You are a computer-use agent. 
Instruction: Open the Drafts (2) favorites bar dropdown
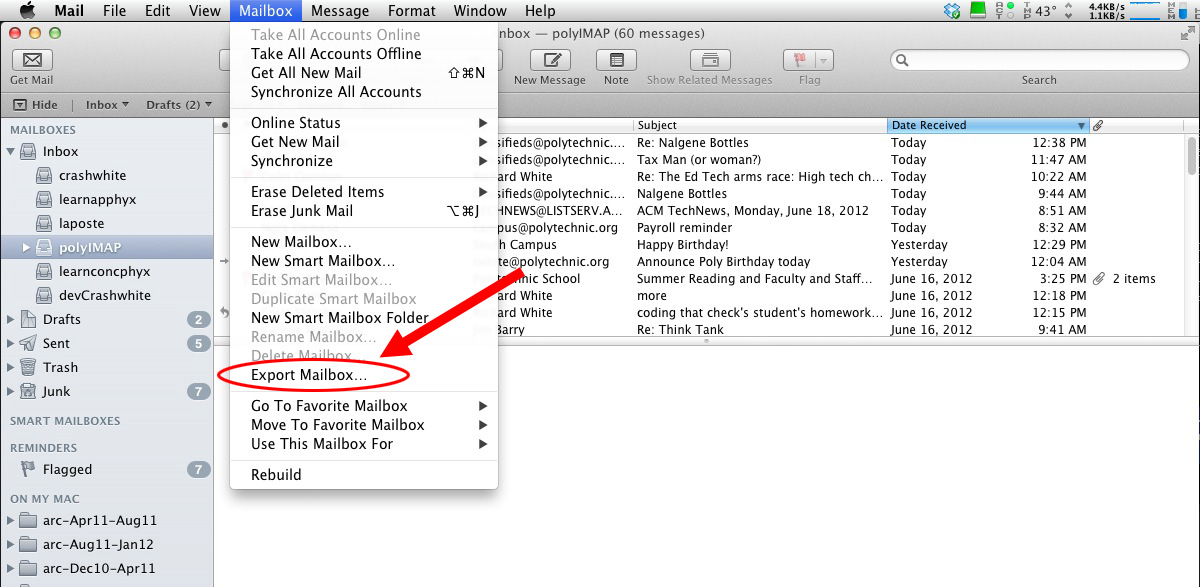pyautogui.click(x=179, y=105)
